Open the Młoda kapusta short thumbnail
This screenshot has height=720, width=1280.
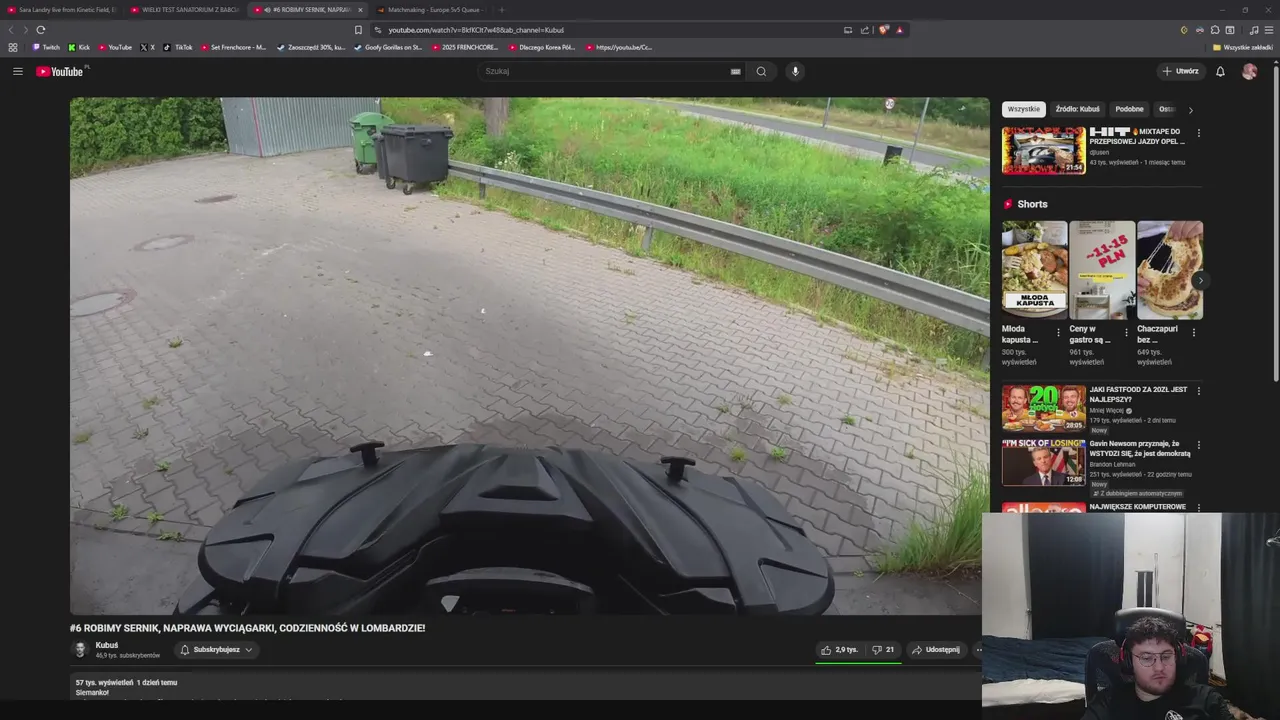coord(1034,270)
